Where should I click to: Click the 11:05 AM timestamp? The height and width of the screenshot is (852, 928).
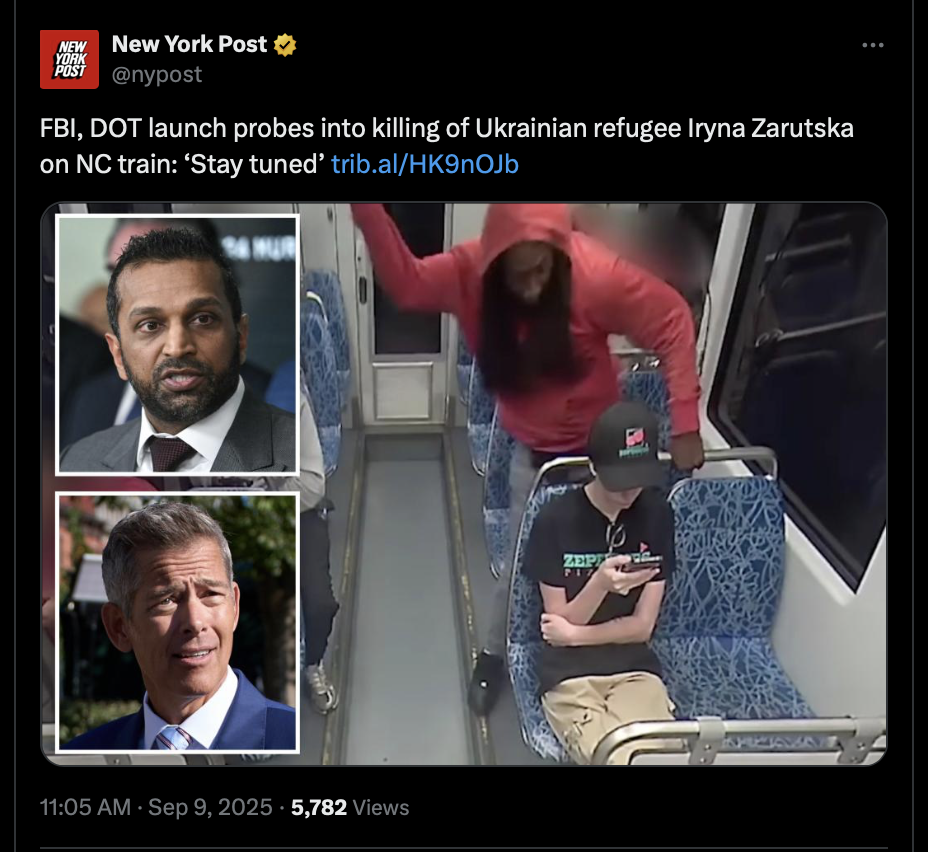[85, 807]
